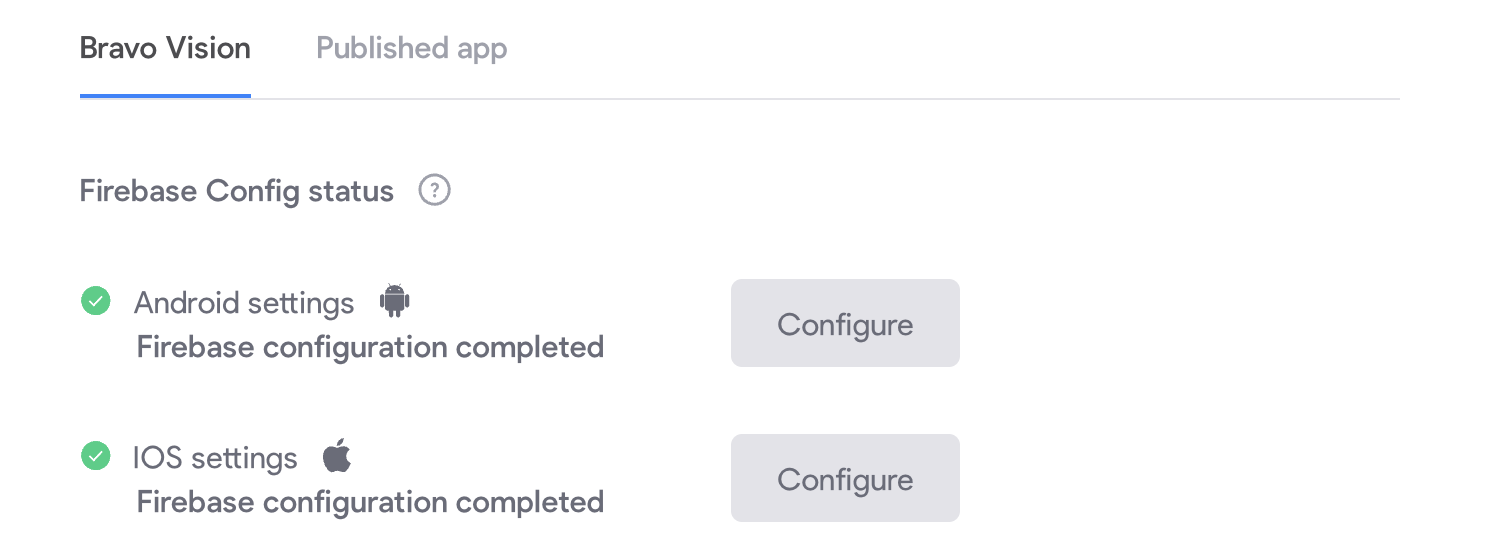The height and width of the screenshot is (558, 1488).
Task: Click Android's Firebase configuration completed text
Action: pyautogui.click(x=370, y=347)
